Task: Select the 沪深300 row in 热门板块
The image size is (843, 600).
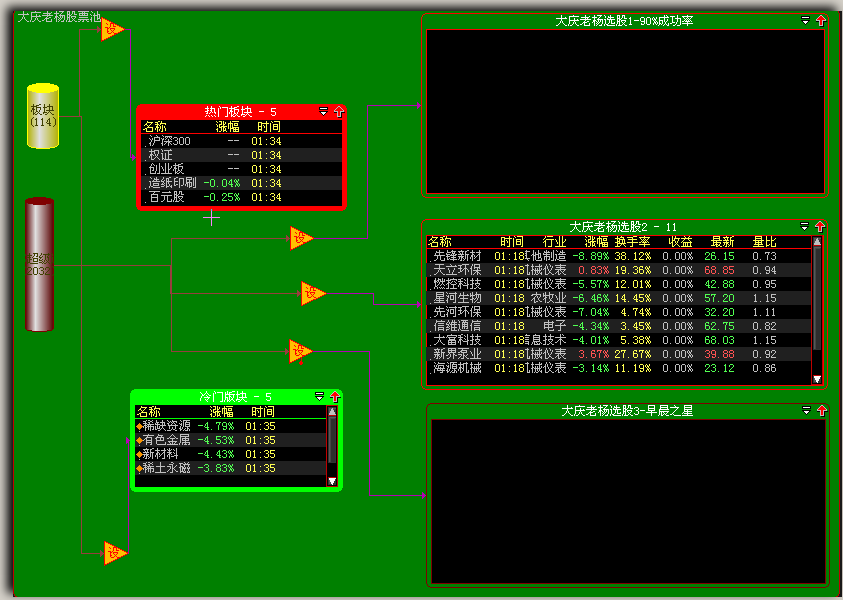Action: [x=241, y=141]
